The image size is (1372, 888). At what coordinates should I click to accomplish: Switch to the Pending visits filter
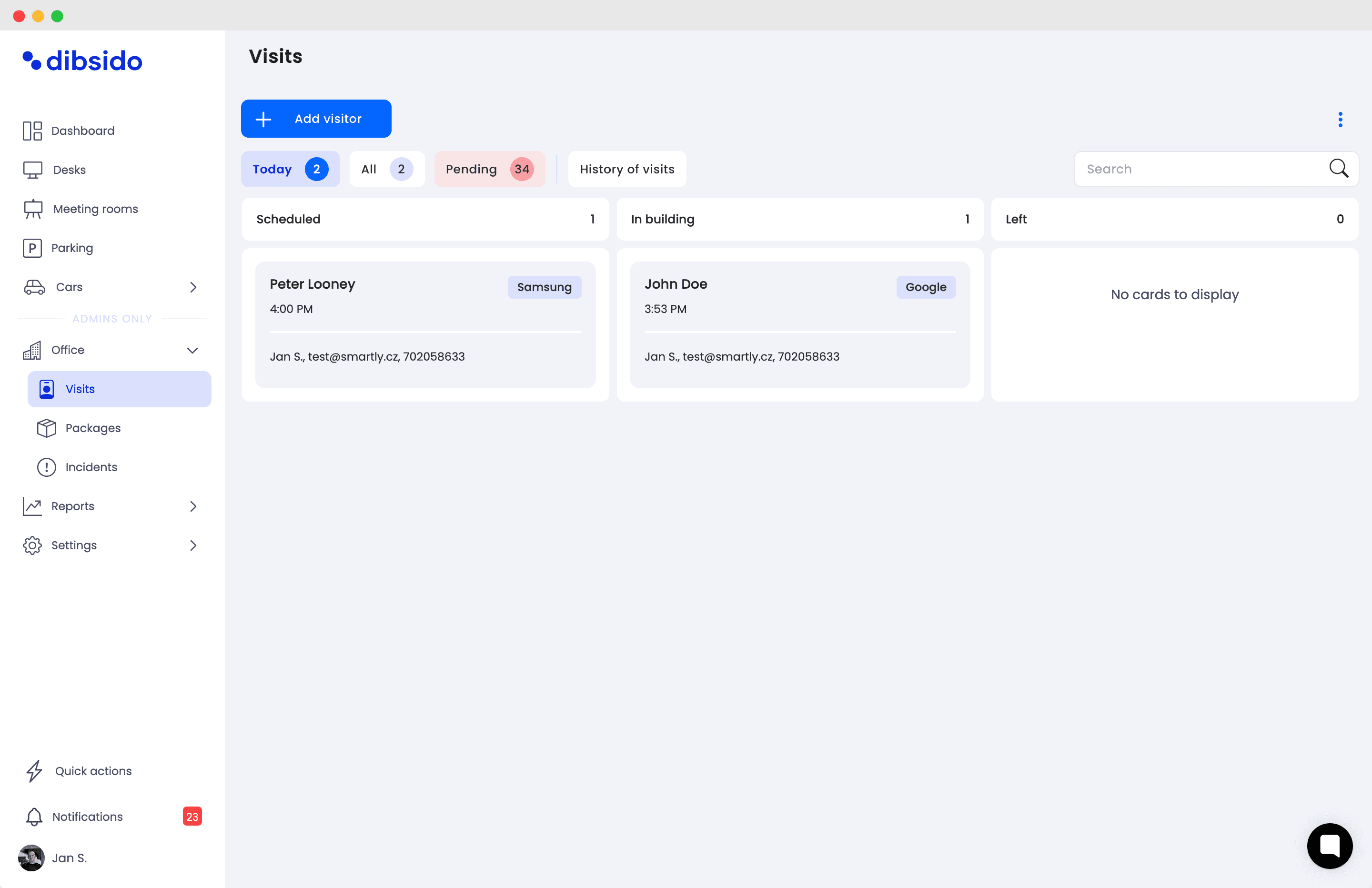(489, 169)
